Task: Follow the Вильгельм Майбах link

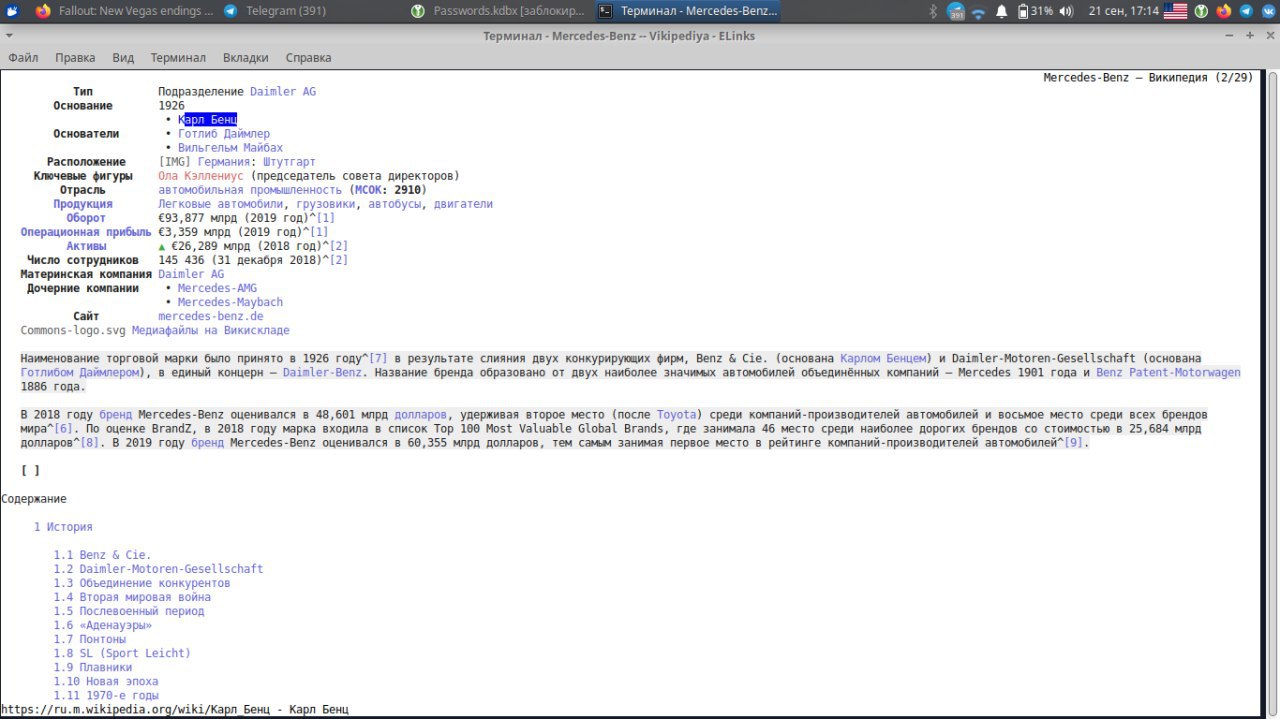Action: click(x=230, y=147)
